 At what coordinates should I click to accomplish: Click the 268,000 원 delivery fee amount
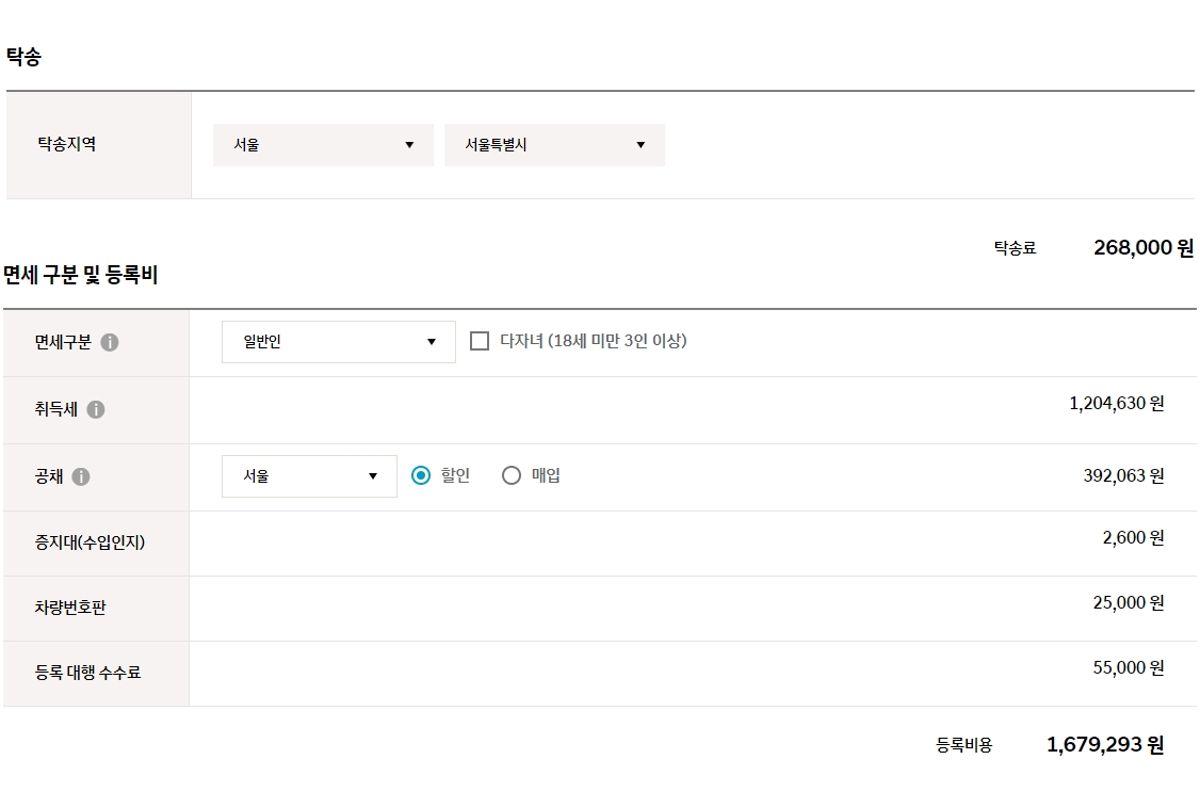coord(1143,248)
